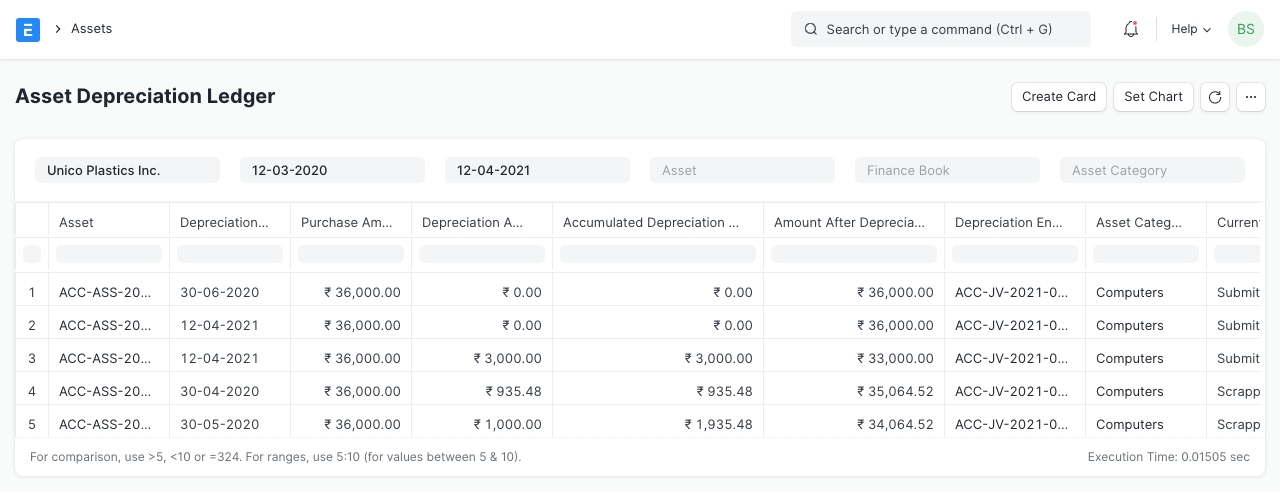The height and width of the screenshot is (492, 1280).
Task: Open the Unico Plastics Inc. company filter
Action: (127, 171)
